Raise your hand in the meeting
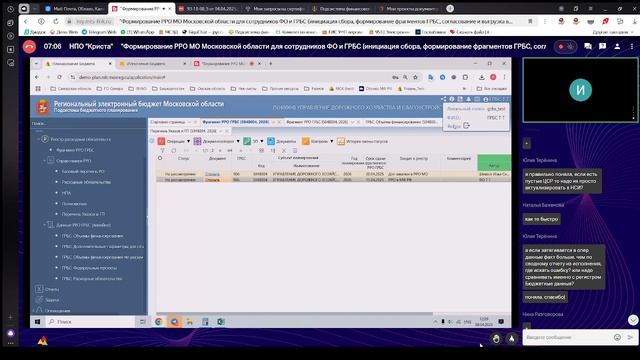 coord(496,338)
